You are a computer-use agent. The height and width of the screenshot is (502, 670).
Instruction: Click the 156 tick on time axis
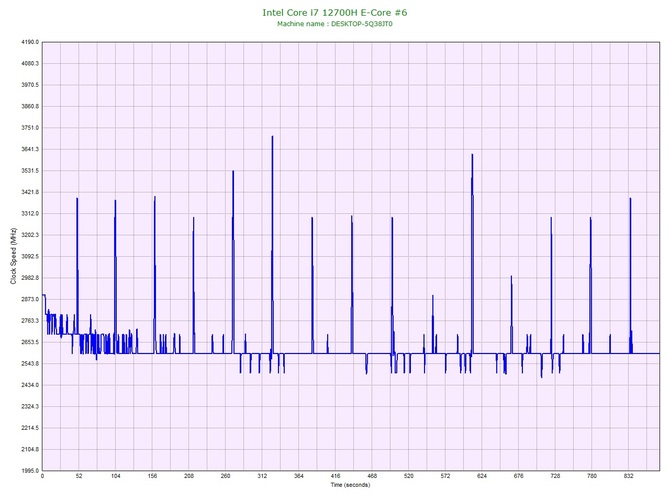click(152, 476)
